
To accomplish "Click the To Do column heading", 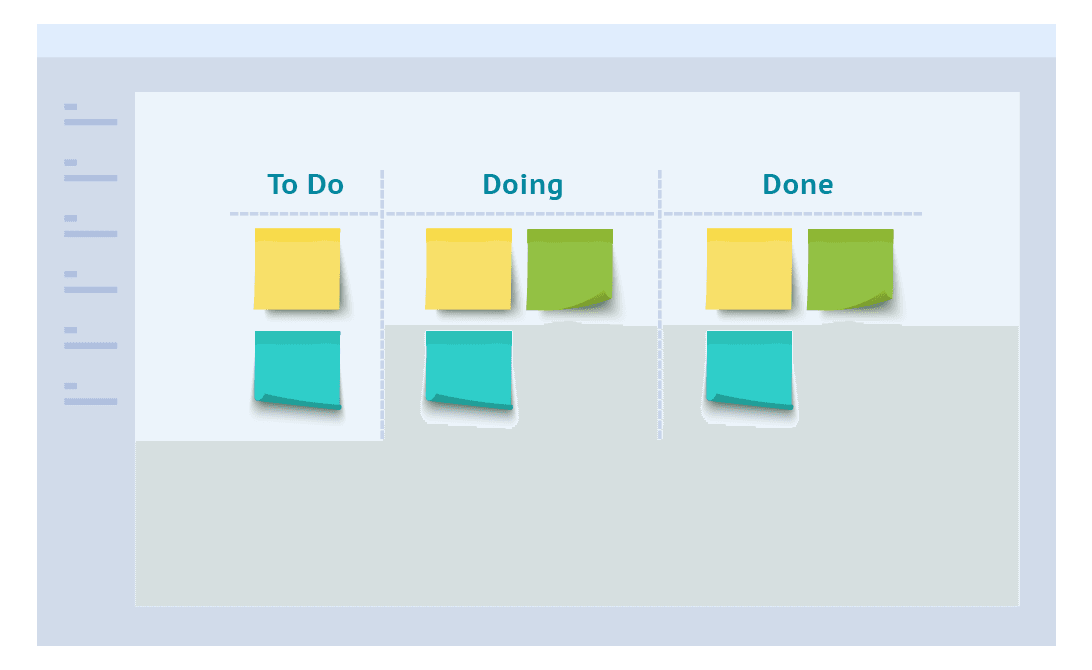I will pos(306,185).
